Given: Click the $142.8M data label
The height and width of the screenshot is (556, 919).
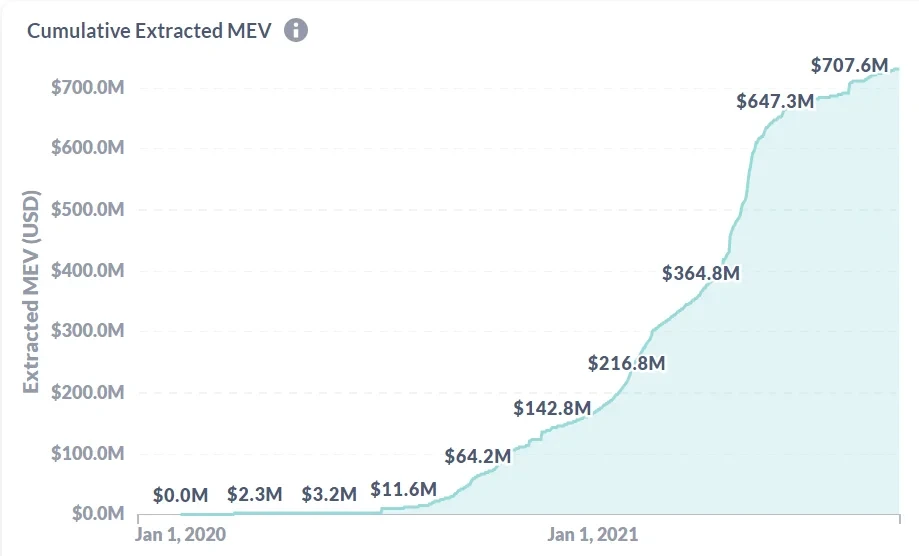Looking at the screenshot, I should point(552,408).
